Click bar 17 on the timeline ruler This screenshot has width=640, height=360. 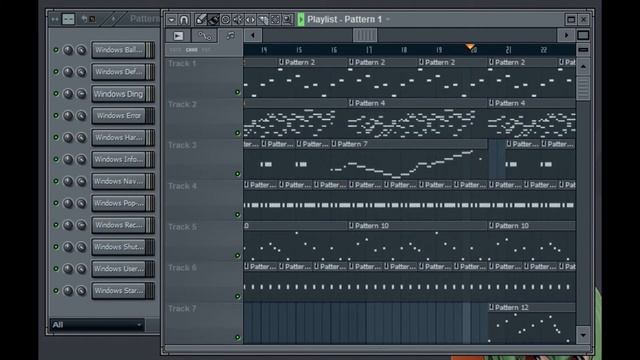pyautogui.click(x=369, y=50)
